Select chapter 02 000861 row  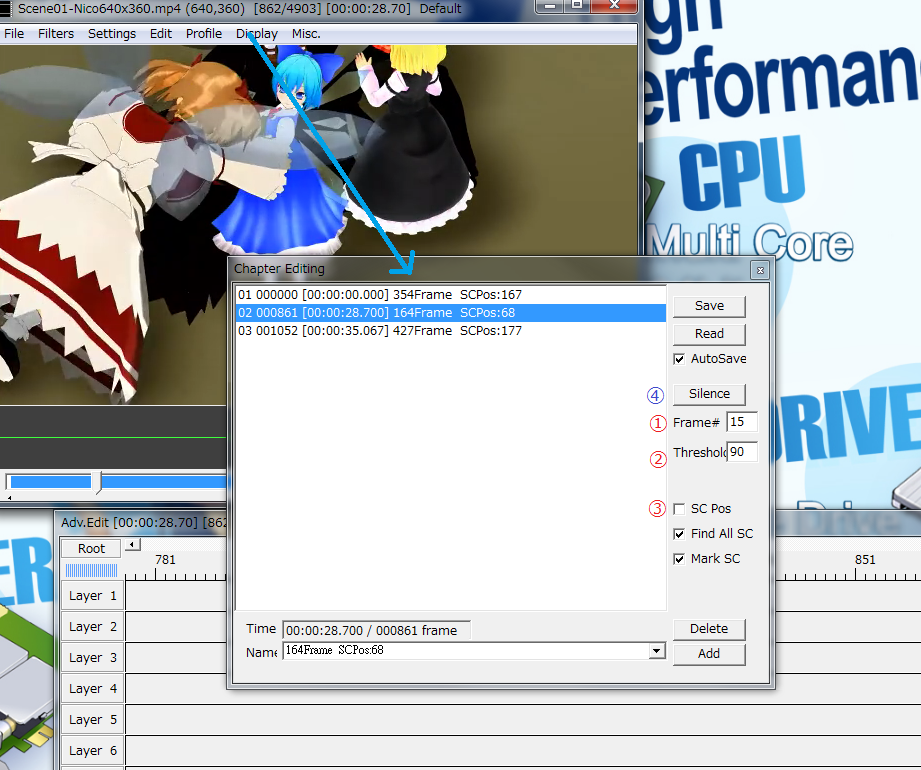pyautogui.click(x=451, y=313)
